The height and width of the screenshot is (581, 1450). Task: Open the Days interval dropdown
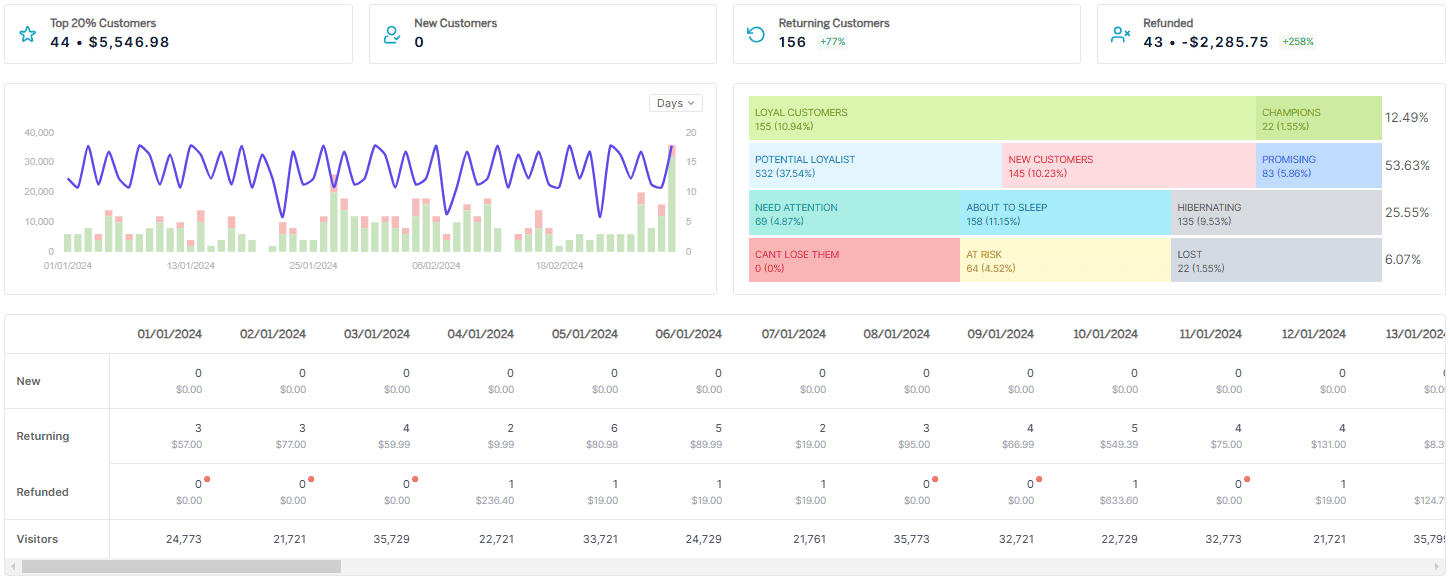676,103
